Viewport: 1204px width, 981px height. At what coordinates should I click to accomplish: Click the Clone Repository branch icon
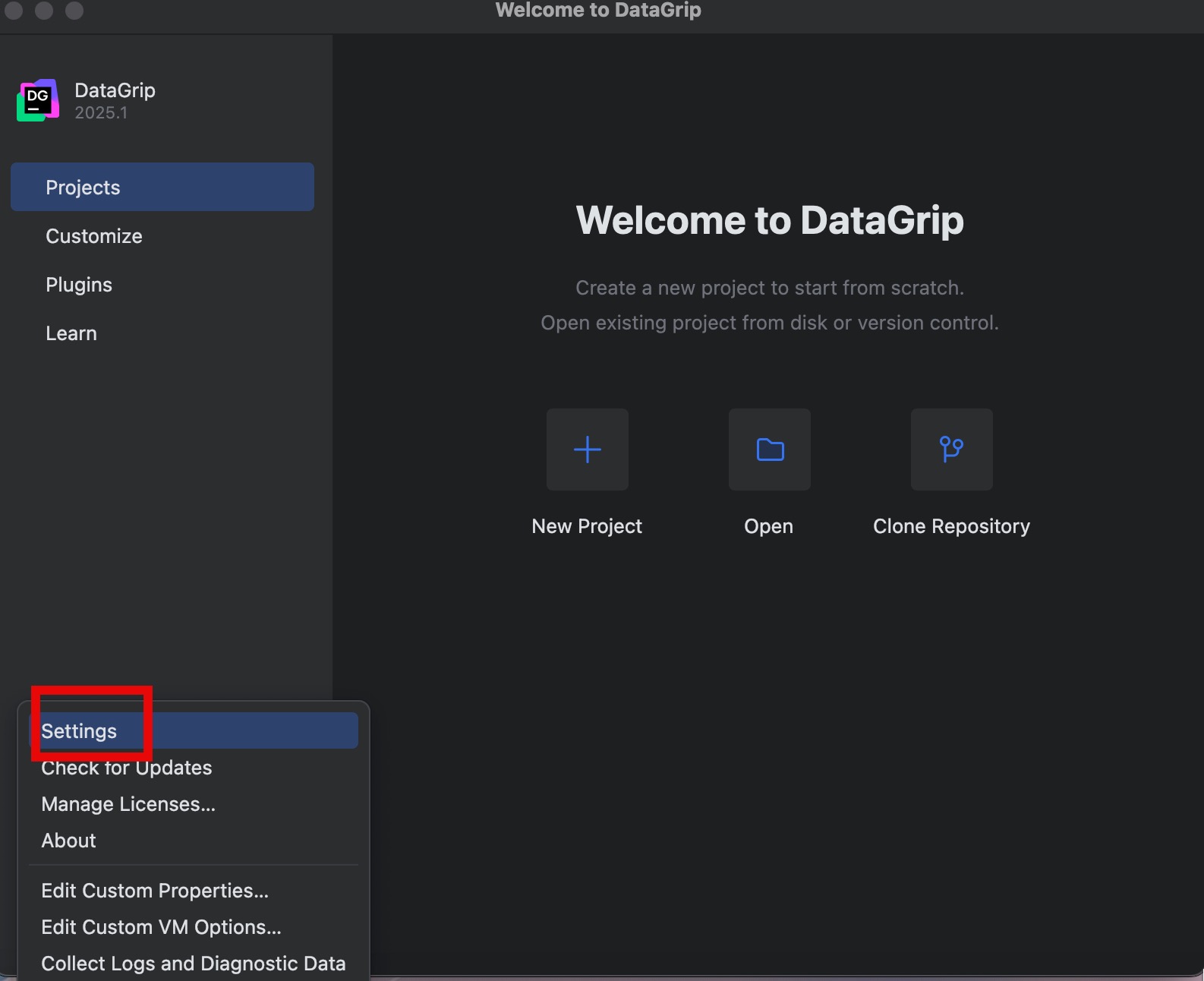pyautogui.click(x=951, y=449)
